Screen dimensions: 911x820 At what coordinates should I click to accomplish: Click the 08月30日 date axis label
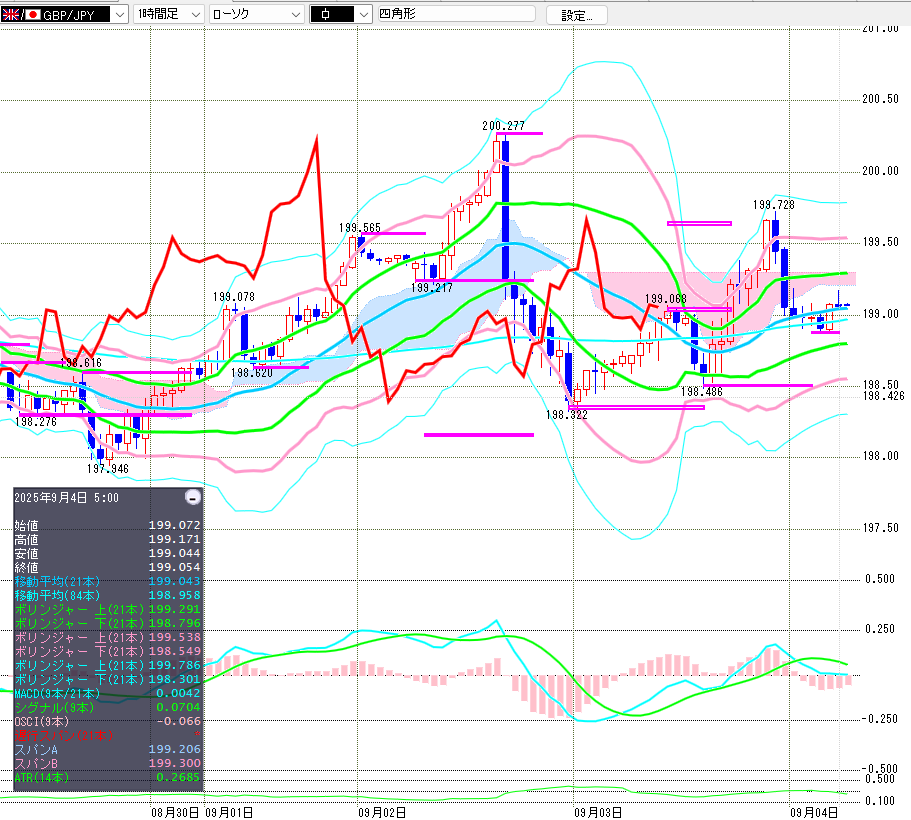[x=175, y=812]
